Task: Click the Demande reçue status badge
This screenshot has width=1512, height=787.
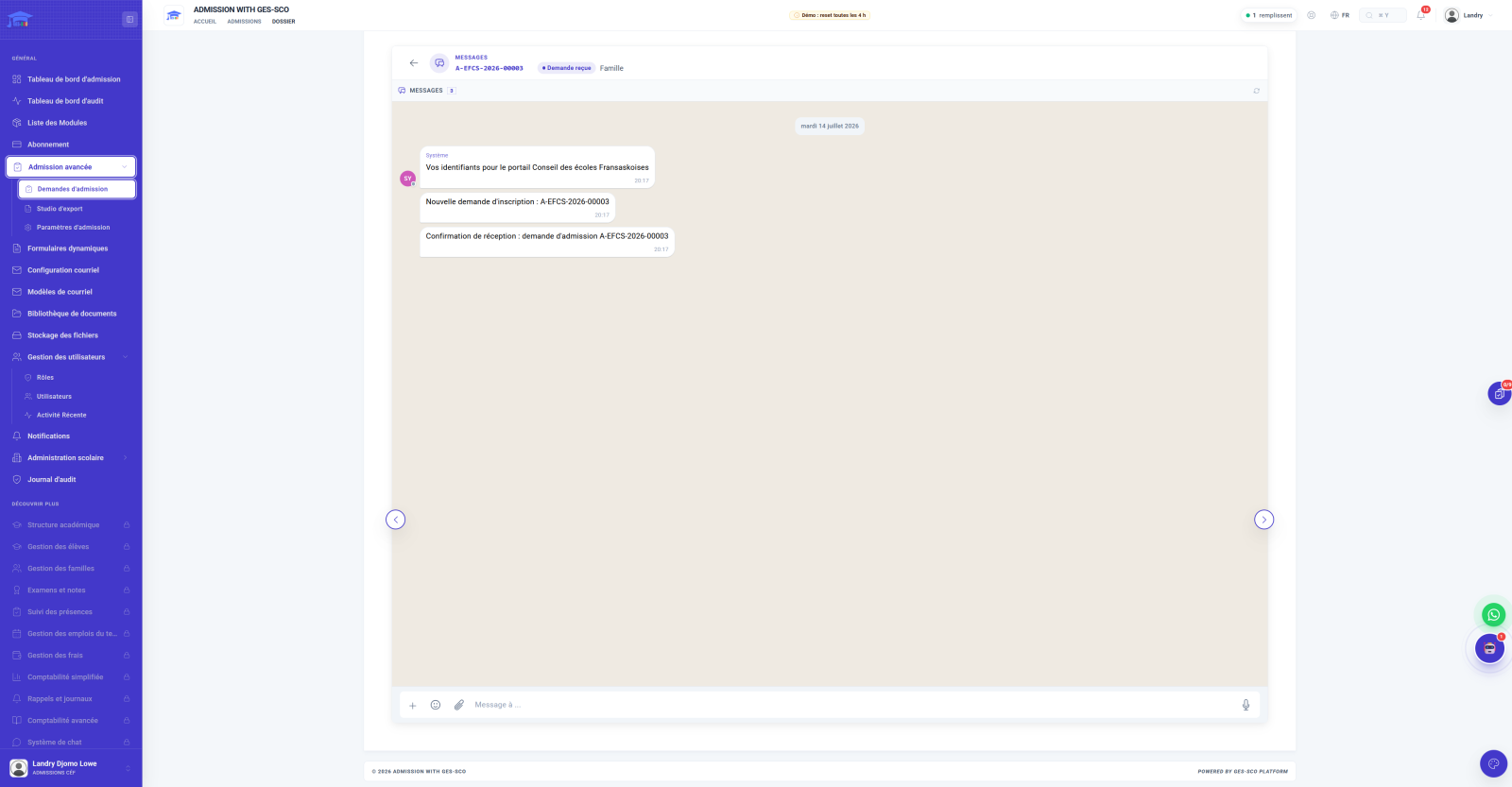Action: (567, 68)
